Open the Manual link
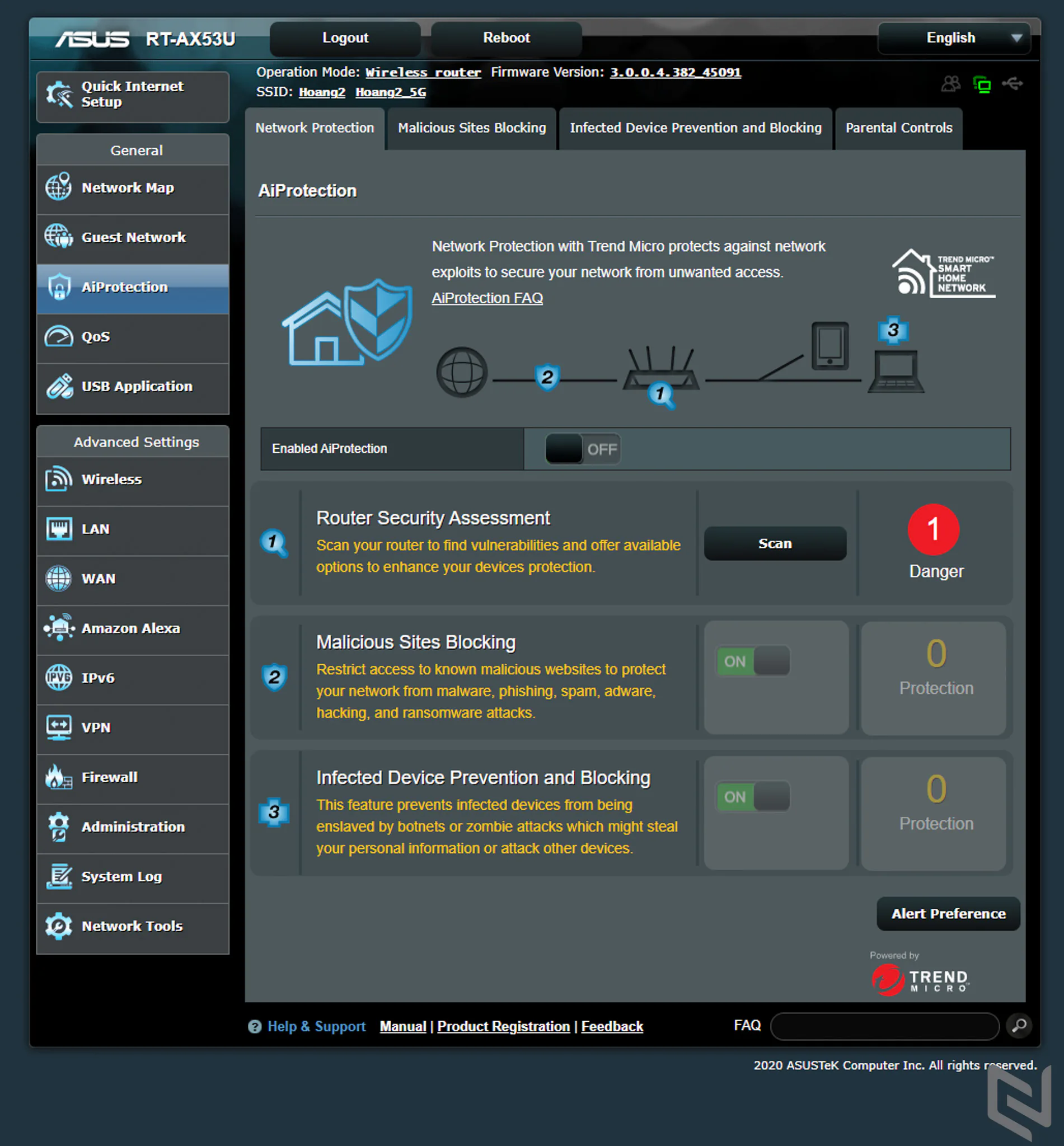The height and width of the screenshot is (1146, 1064). pyautogui.click(x=403, y=1026)
